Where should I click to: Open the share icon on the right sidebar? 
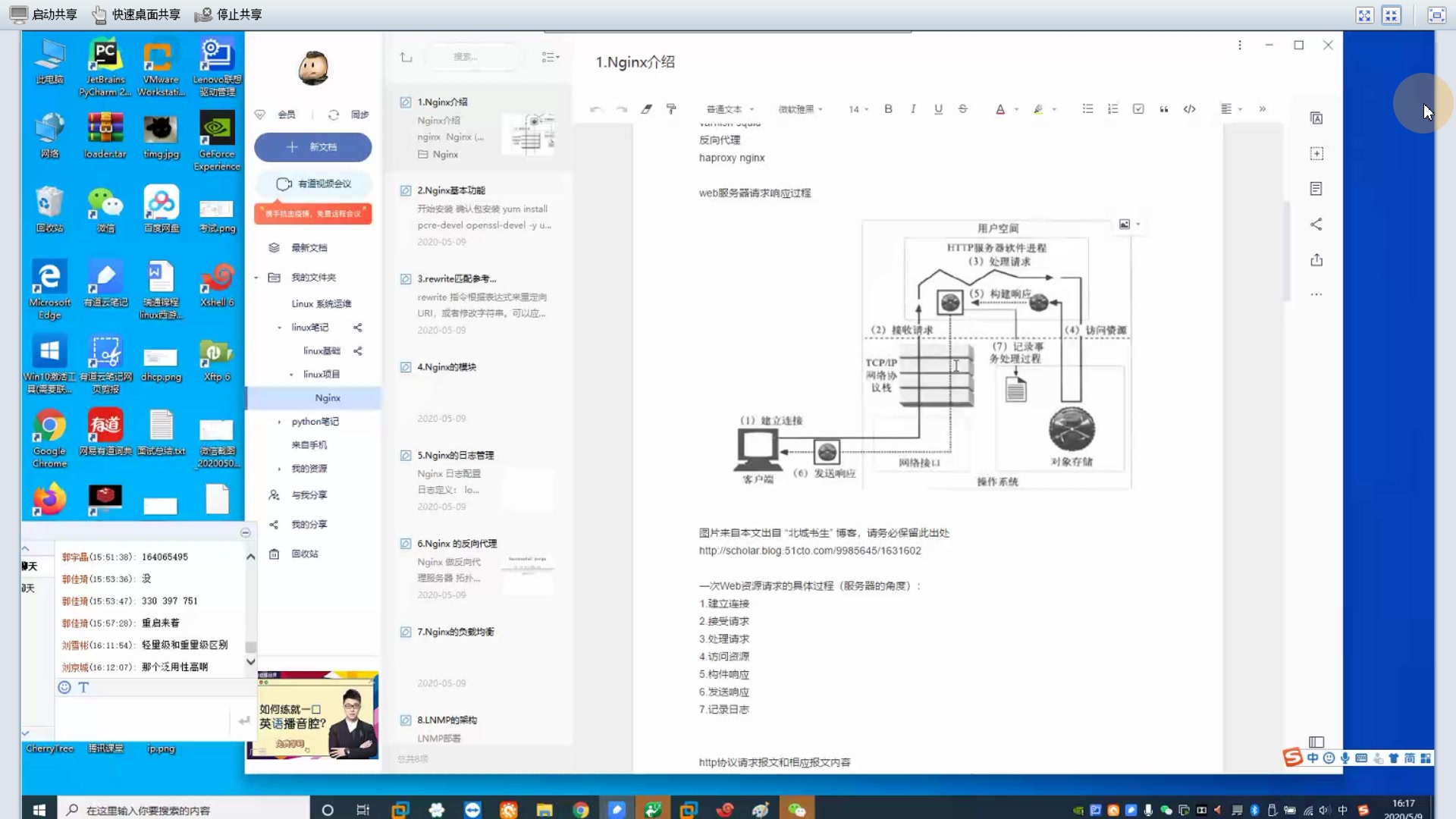click(1316, 224)
